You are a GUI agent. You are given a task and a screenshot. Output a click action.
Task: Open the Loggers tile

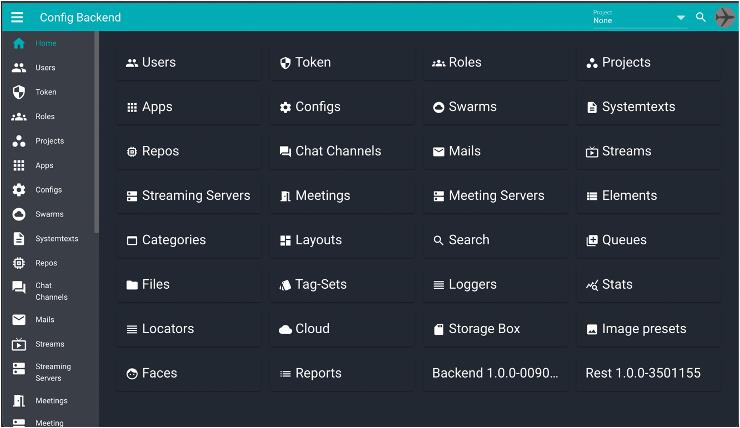[495, 284]
